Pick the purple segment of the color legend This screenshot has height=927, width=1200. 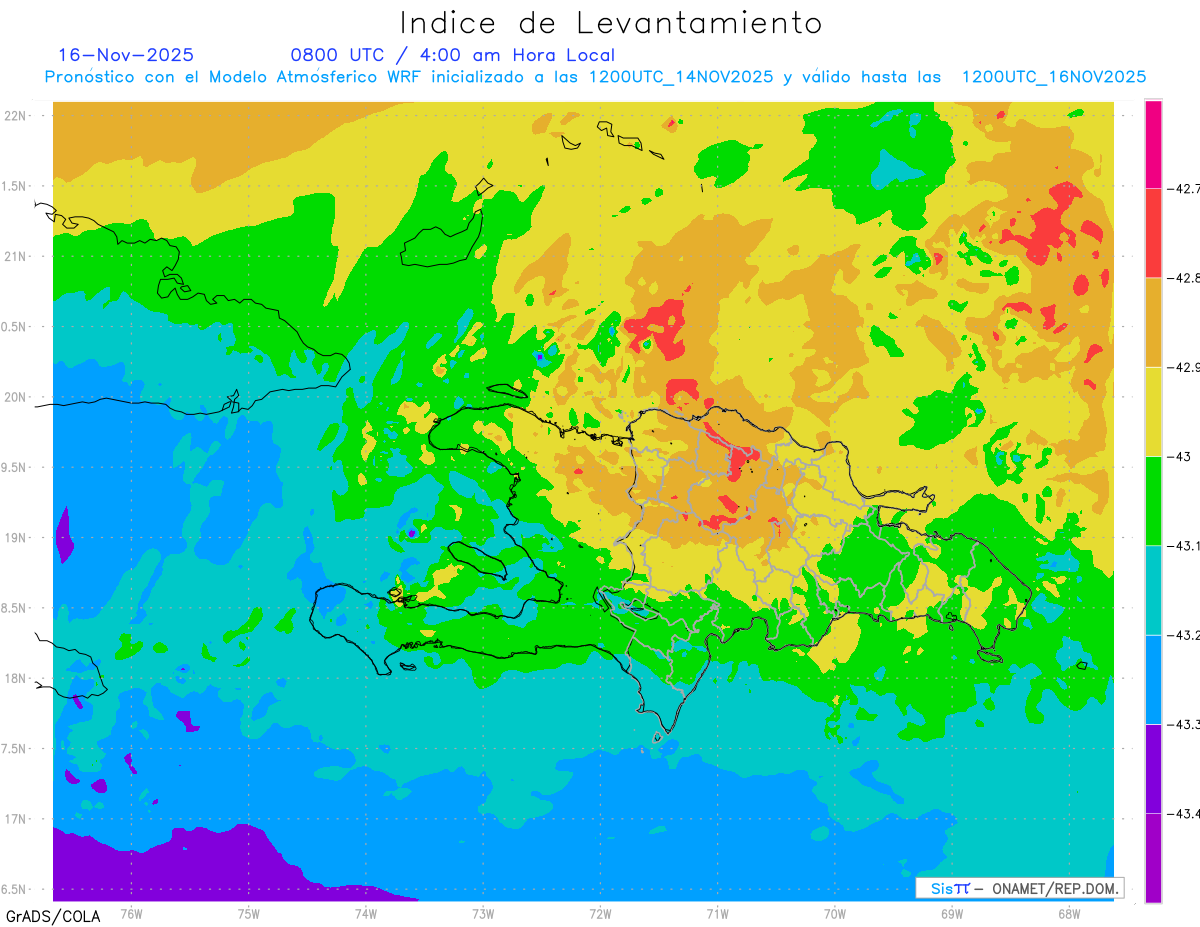1153,768
